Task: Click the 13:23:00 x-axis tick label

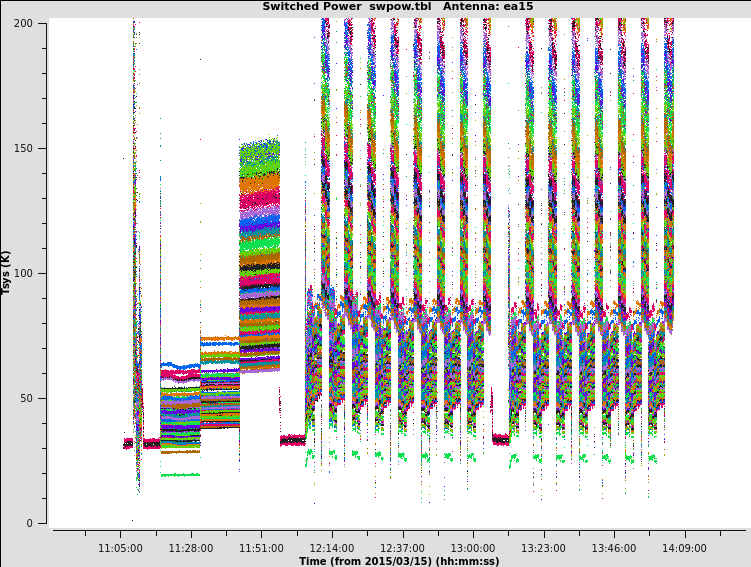Action: (543, 548)
